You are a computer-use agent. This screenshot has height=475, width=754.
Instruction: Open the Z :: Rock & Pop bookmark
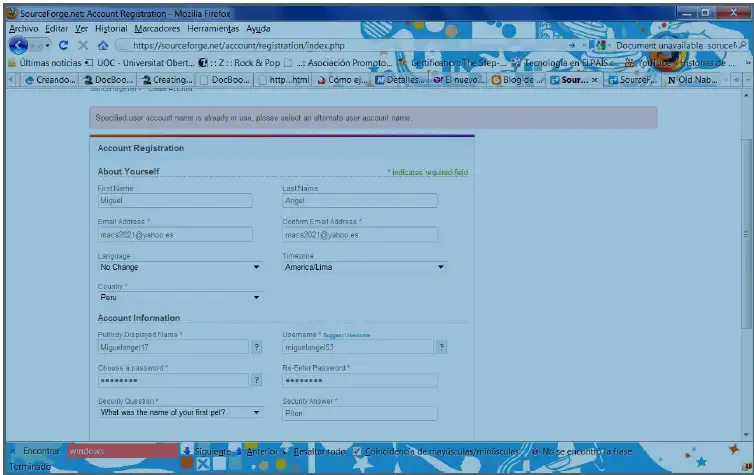click(239, 63)
